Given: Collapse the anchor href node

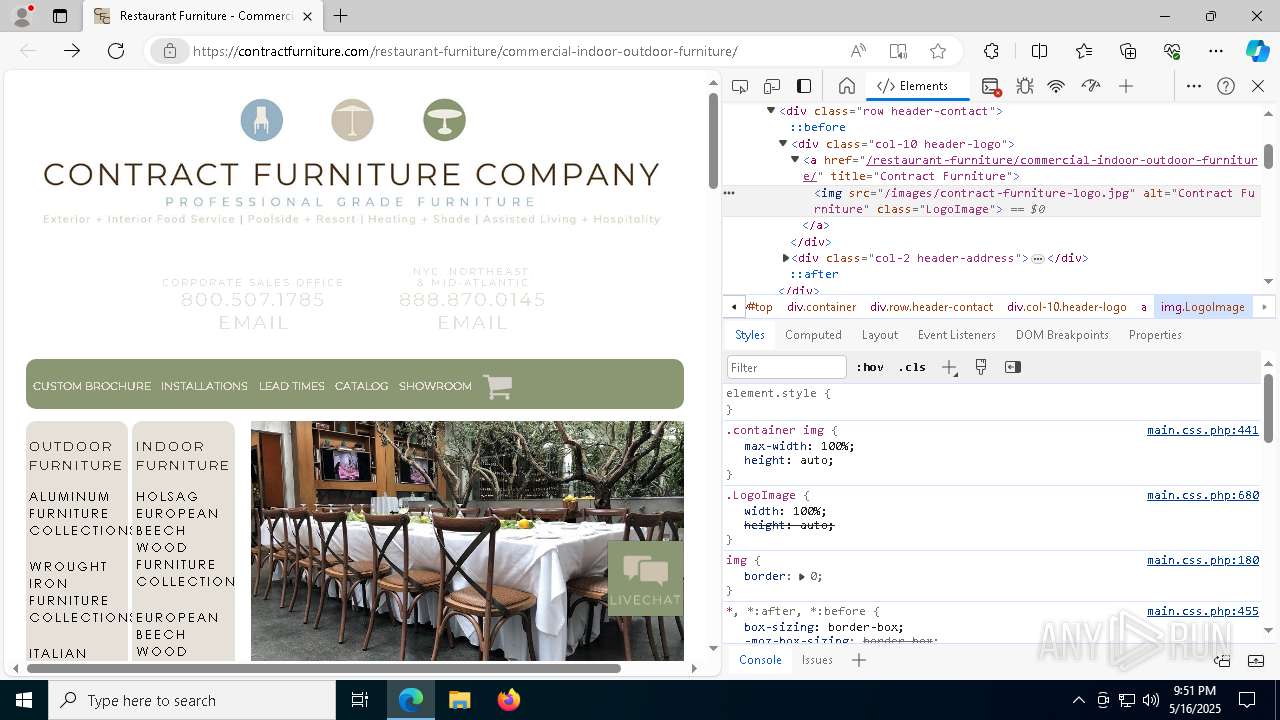Looking at the screenshot, I should click(x=795, y=160).
